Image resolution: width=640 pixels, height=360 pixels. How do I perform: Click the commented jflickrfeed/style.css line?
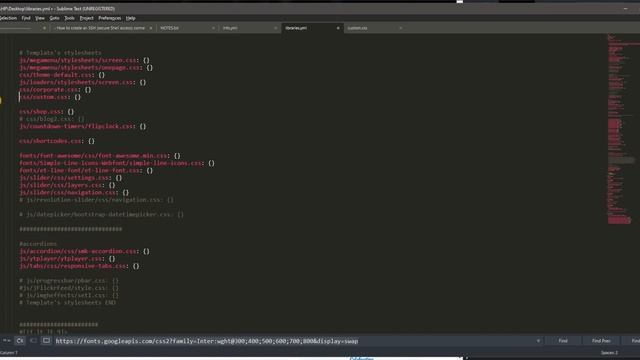(x=69, y=288)
